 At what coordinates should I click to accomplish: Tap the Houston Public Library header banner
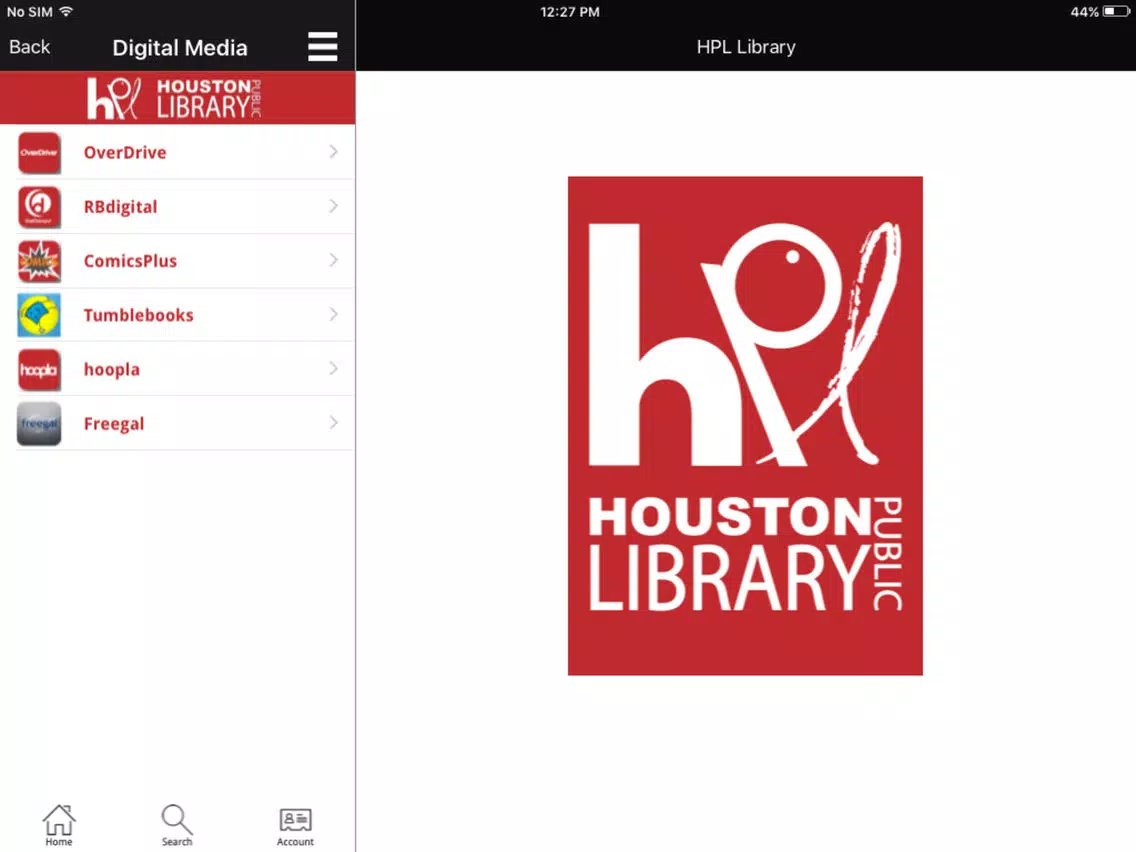coord(178,98)
